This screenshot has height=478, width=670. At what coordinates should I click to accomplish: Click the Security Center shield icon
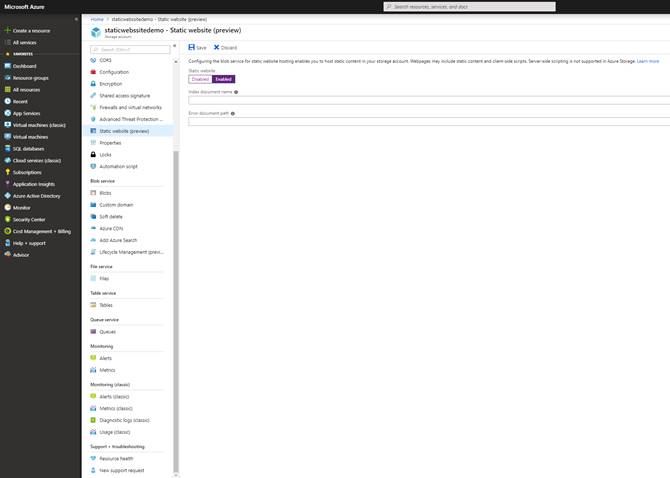point(7,219)
